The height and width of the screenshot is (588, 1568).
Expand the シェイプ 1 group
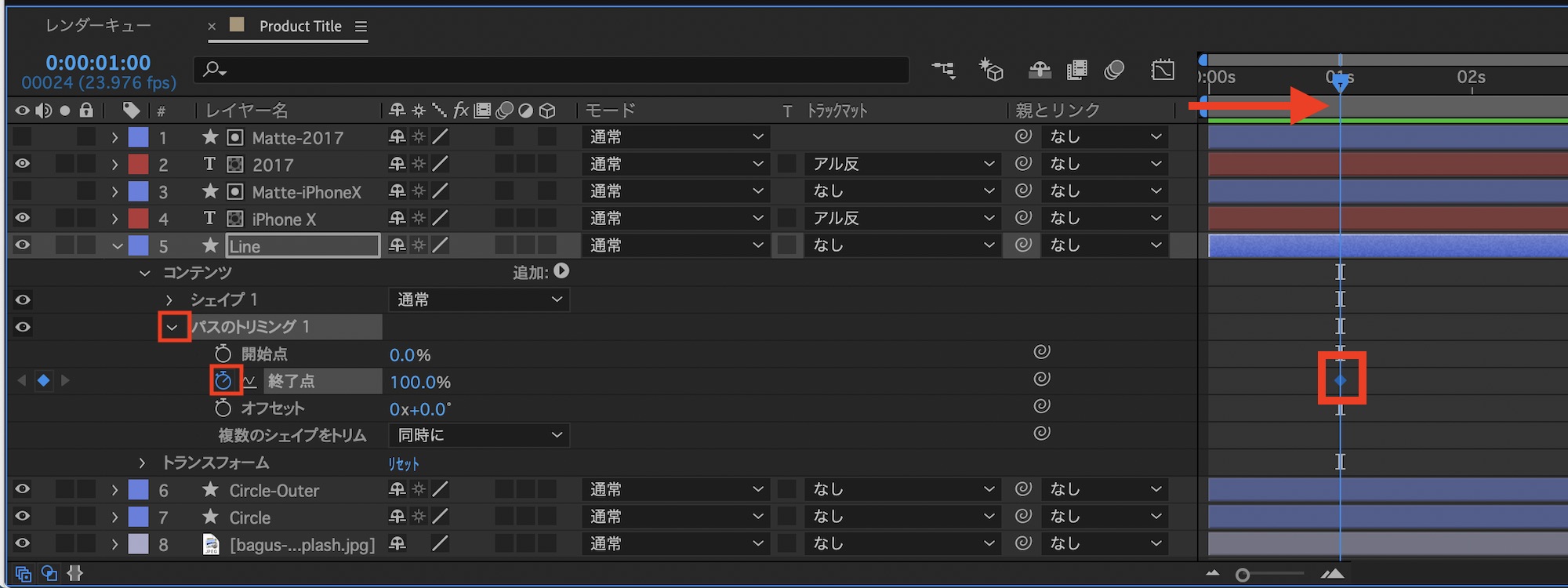pyautogui.click(x=169, y=299)
